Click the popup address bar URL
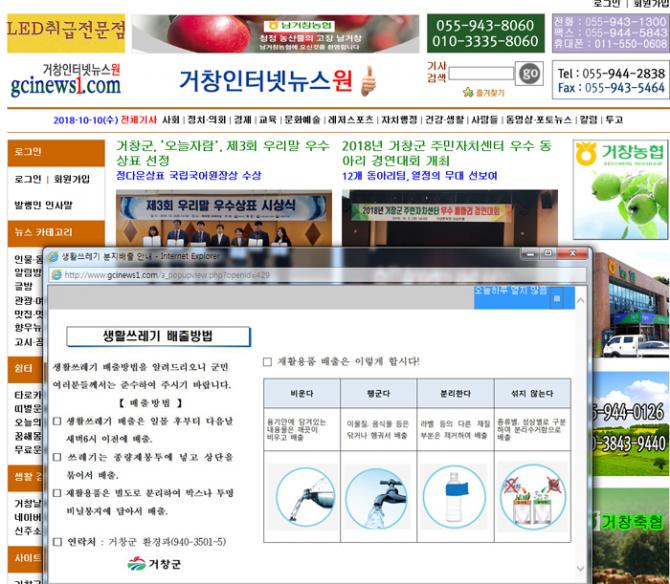Screen dimensions: 670x584 coord(167,275)
